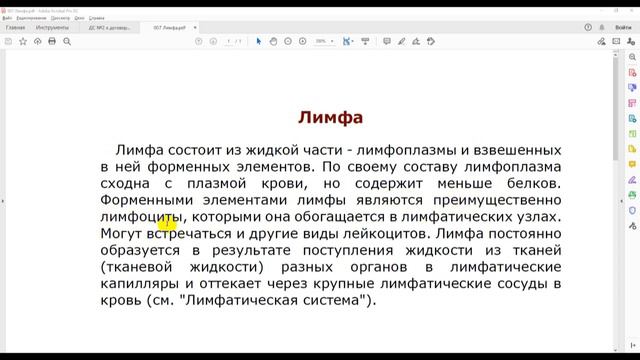The width and height of the screenshot is (640, 360).
Task: Open the Инструменты tab
Action: click(52, 27)
